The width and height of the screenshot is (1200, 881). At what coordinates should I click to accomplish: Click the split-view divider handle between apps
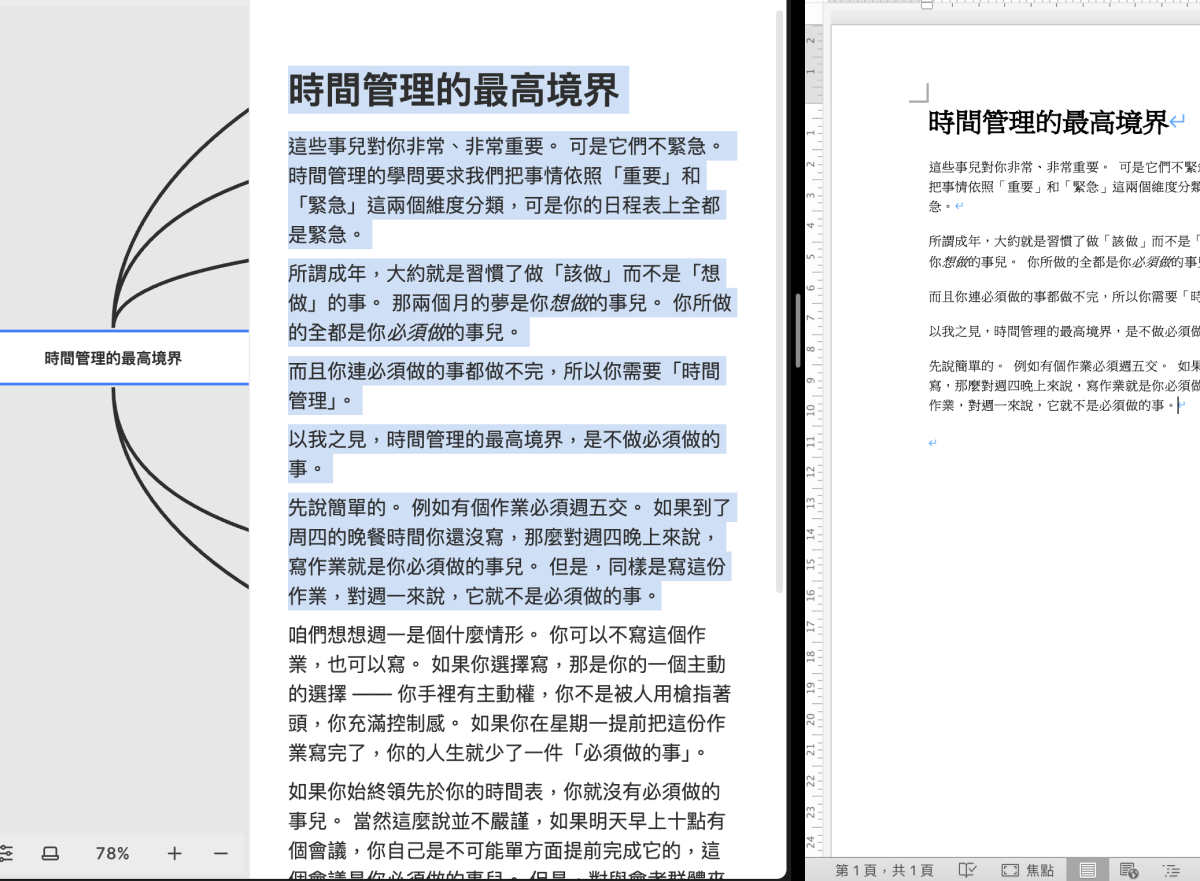click(798, 330)
